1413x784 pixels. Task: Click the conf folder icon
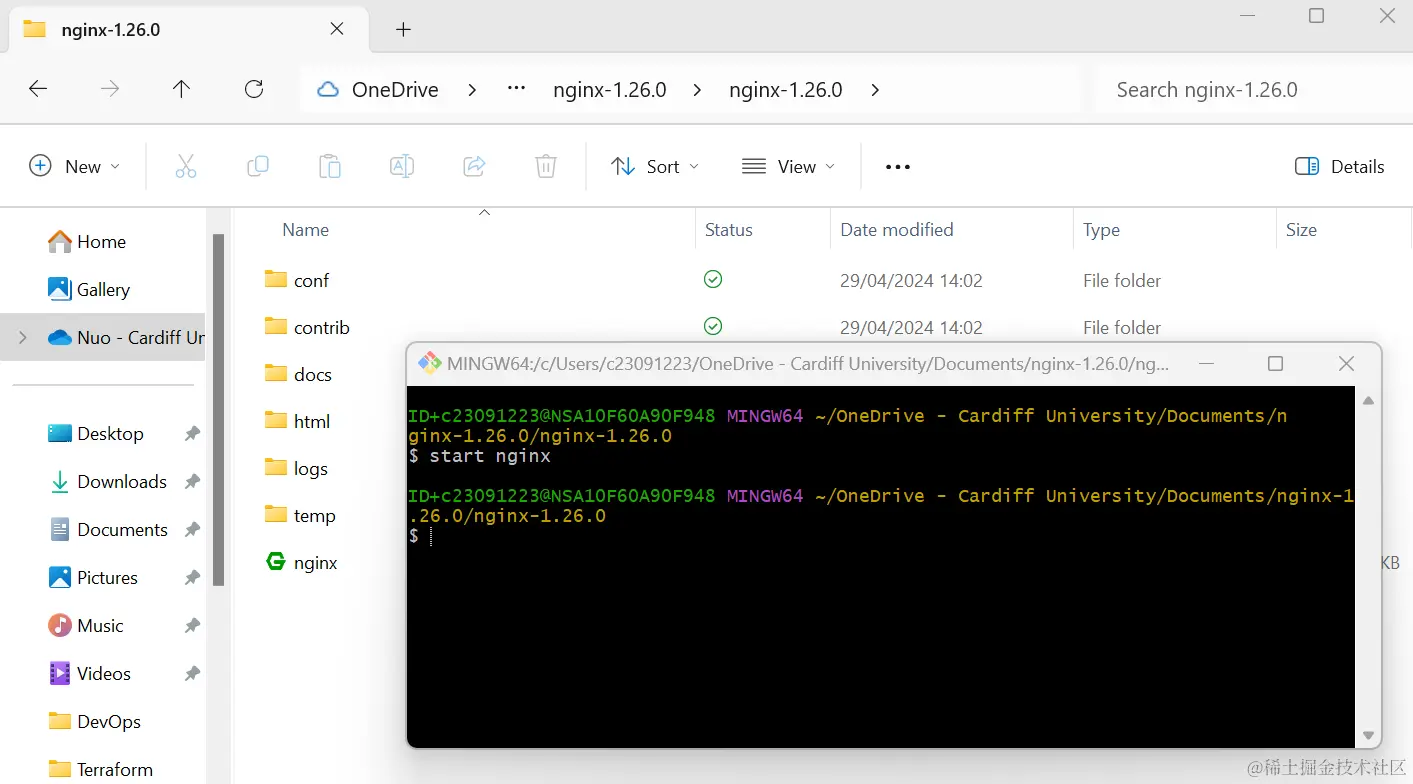(276, 279)
